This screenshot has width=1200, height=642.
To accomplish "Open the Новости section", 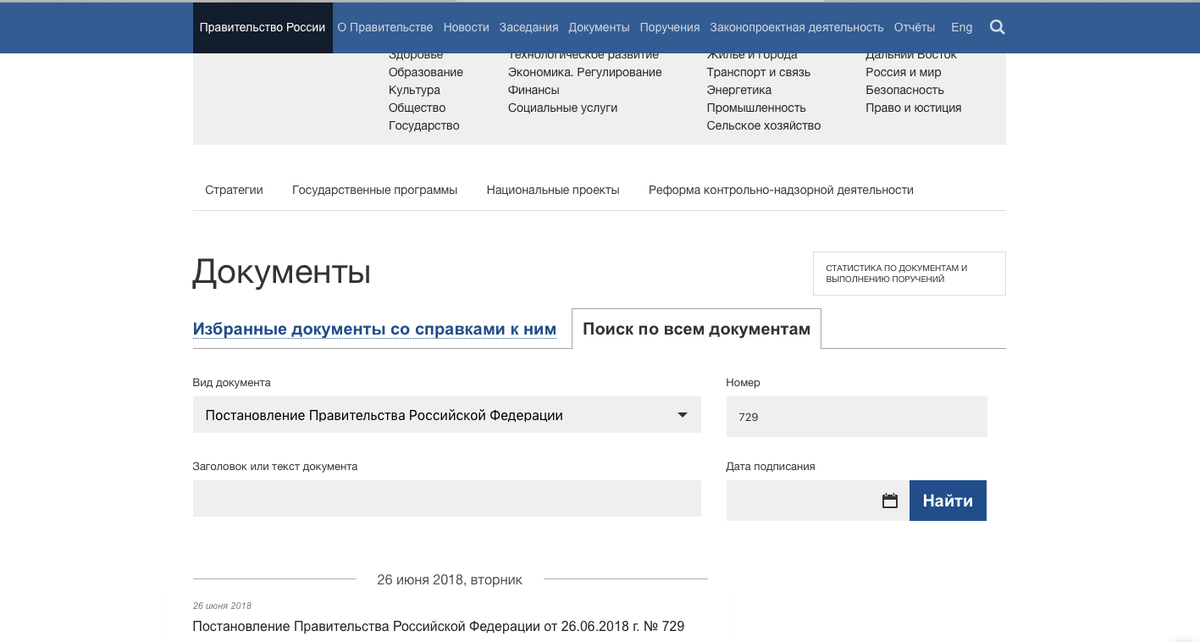I will point(466,27).
